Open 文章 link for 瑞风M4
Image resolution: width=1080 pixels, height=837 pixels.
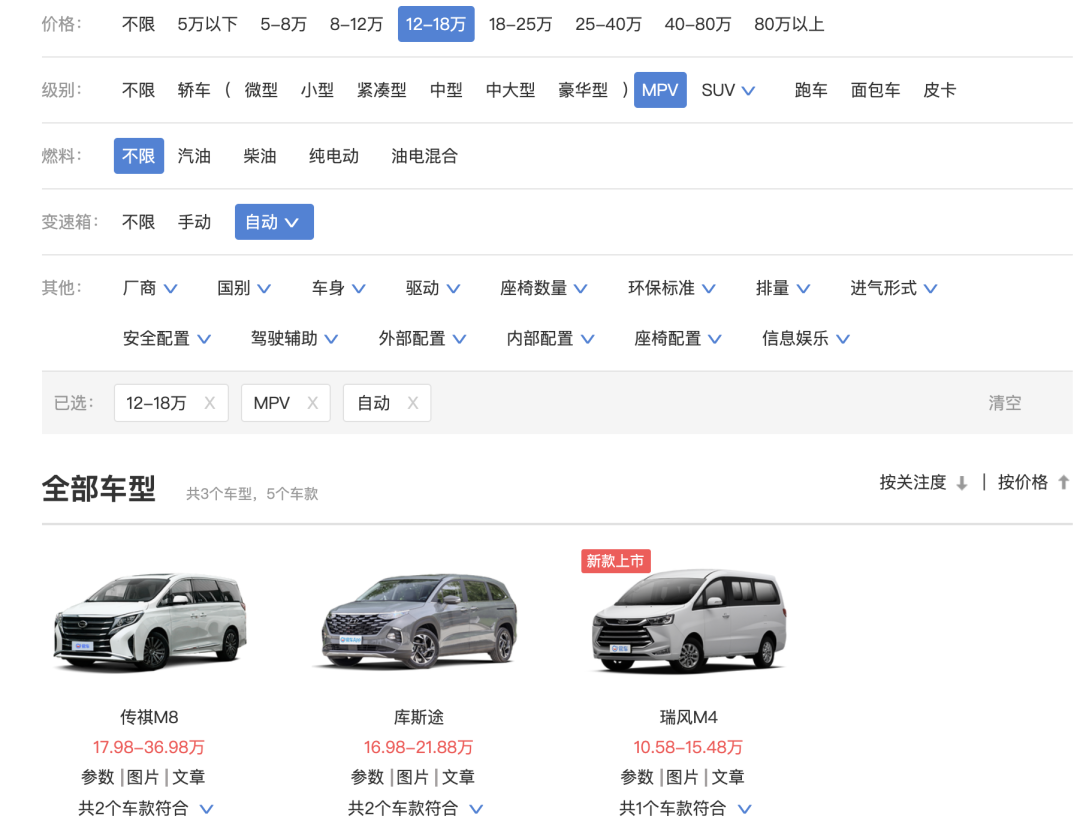click(x=728, y=777)
